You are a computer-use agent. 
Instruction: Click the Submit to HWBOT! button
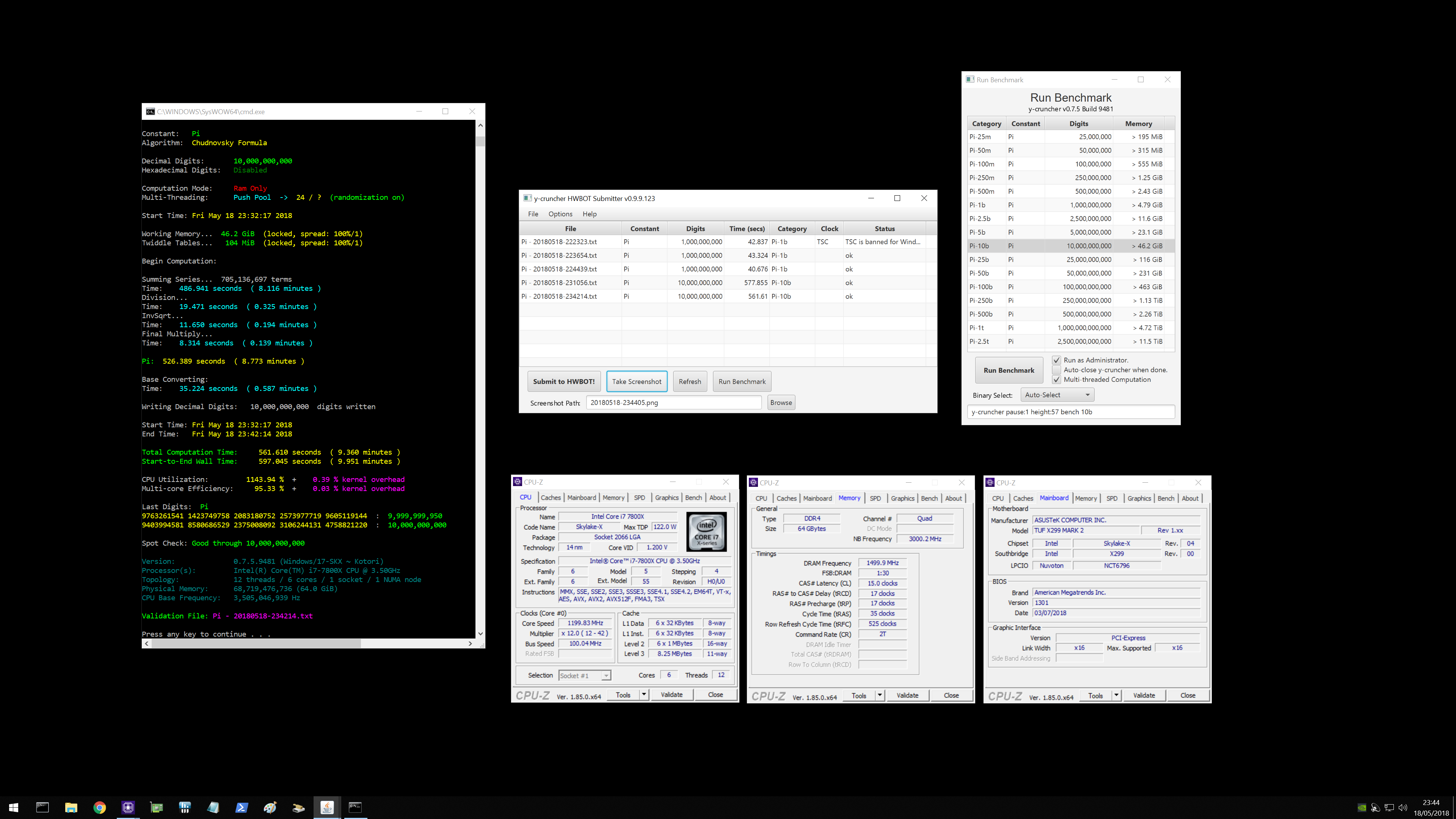point(563,381)
